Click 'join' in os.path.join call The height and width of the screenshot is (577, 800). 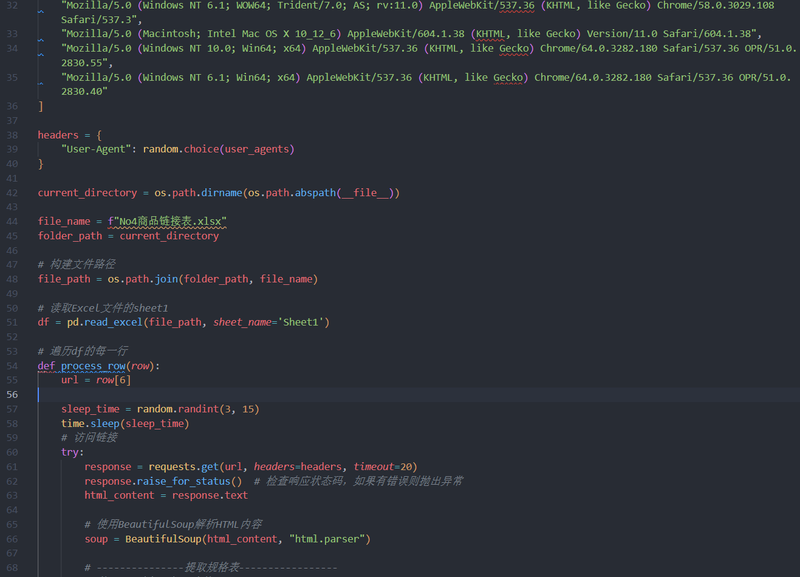point(166,279)
